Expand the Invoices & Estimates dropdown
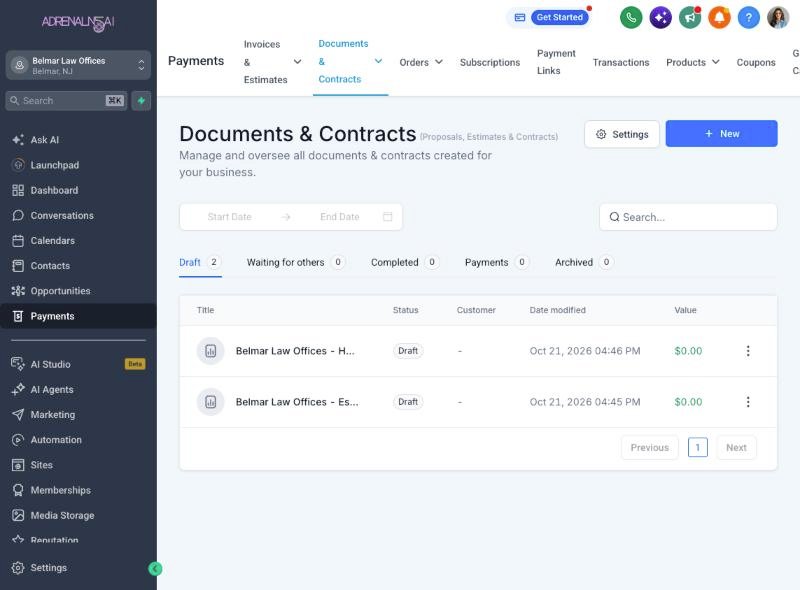 (x=297, y=62)
